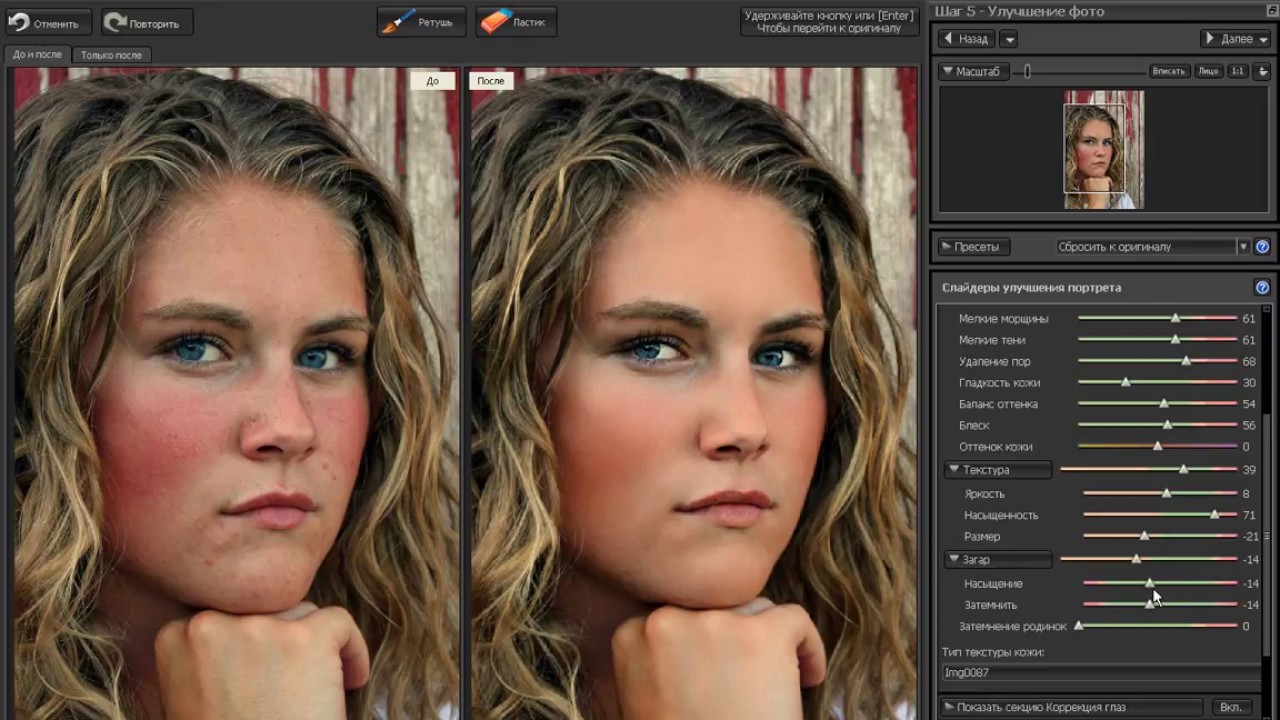Click the Img0087 skin texture field

(1100, 673)
